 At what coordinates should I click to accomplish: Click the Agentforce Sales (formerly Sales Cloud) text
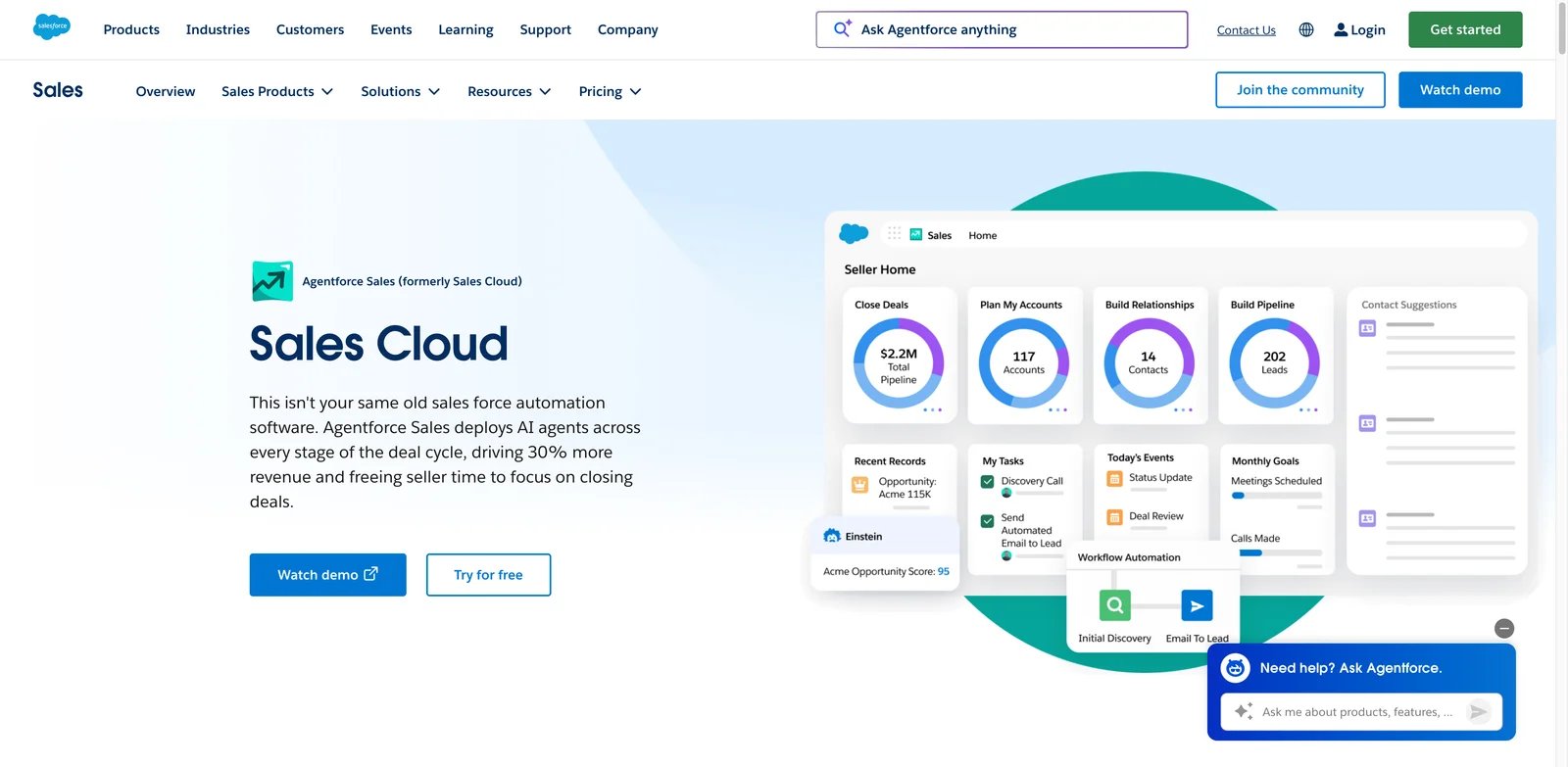tap(412, 281)
